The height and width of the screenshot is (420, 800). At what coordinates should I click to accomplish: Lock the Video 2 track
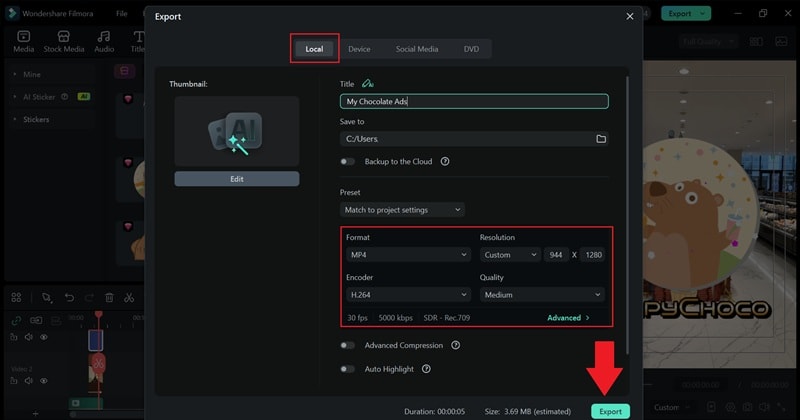tap(14, 381)
